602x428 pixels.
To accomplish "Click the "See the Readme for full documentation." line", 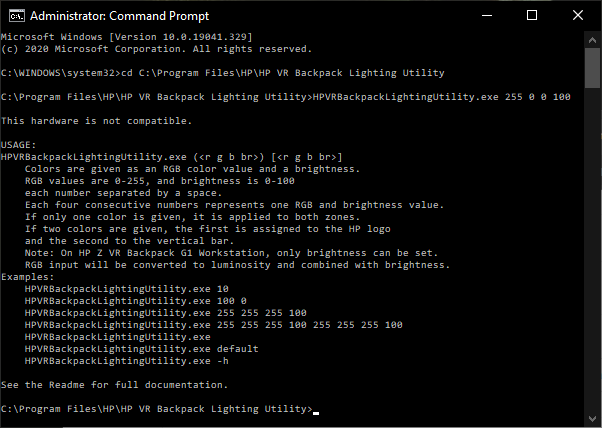I will 114,384.
